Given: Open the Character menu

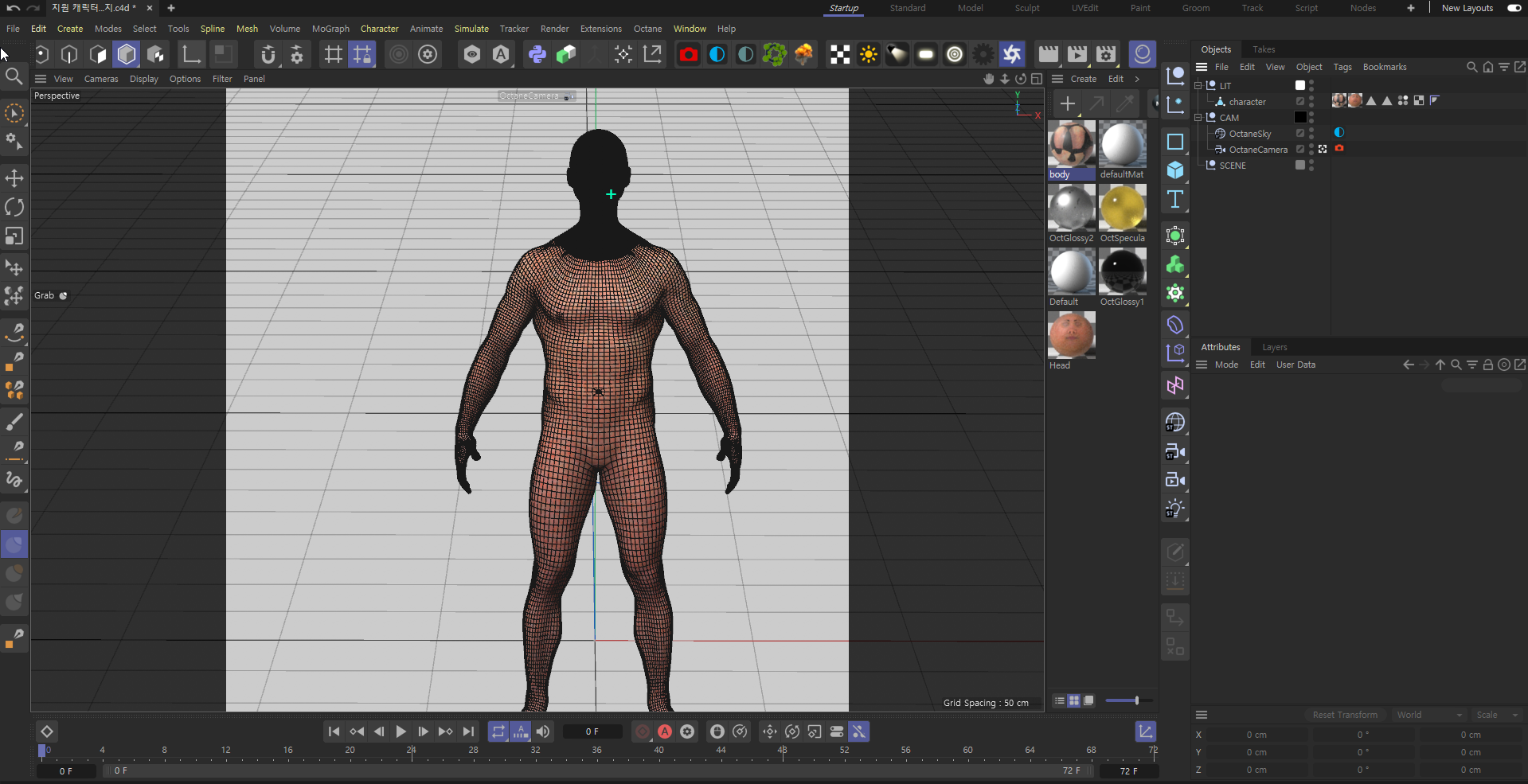Looking at the screenshot, I should point(379,29).
